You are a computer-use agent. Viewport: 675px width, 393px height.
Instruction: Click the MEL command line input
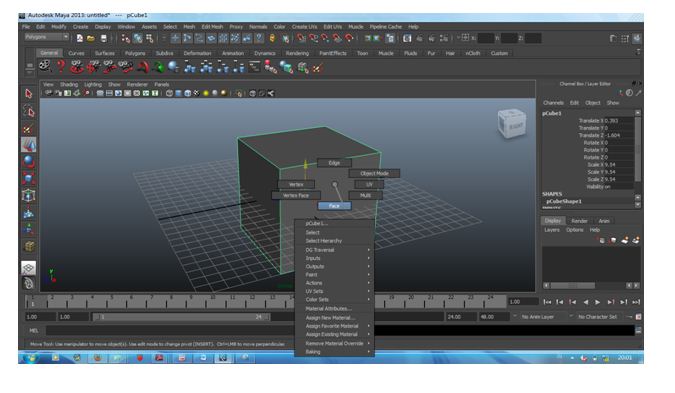coord(340,331)
